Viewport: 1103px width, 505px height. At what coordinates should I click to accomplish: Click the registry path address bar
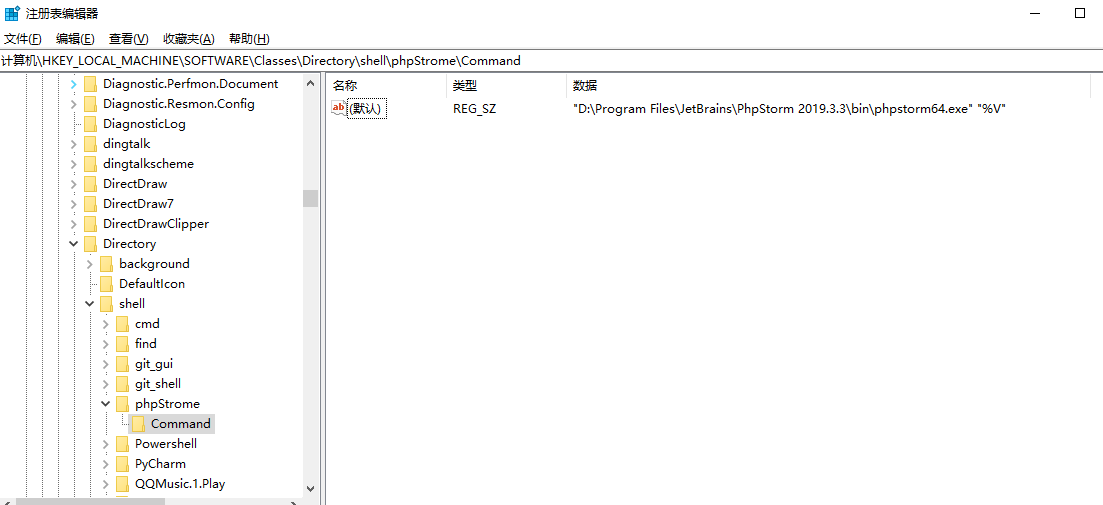click(552, 60)
